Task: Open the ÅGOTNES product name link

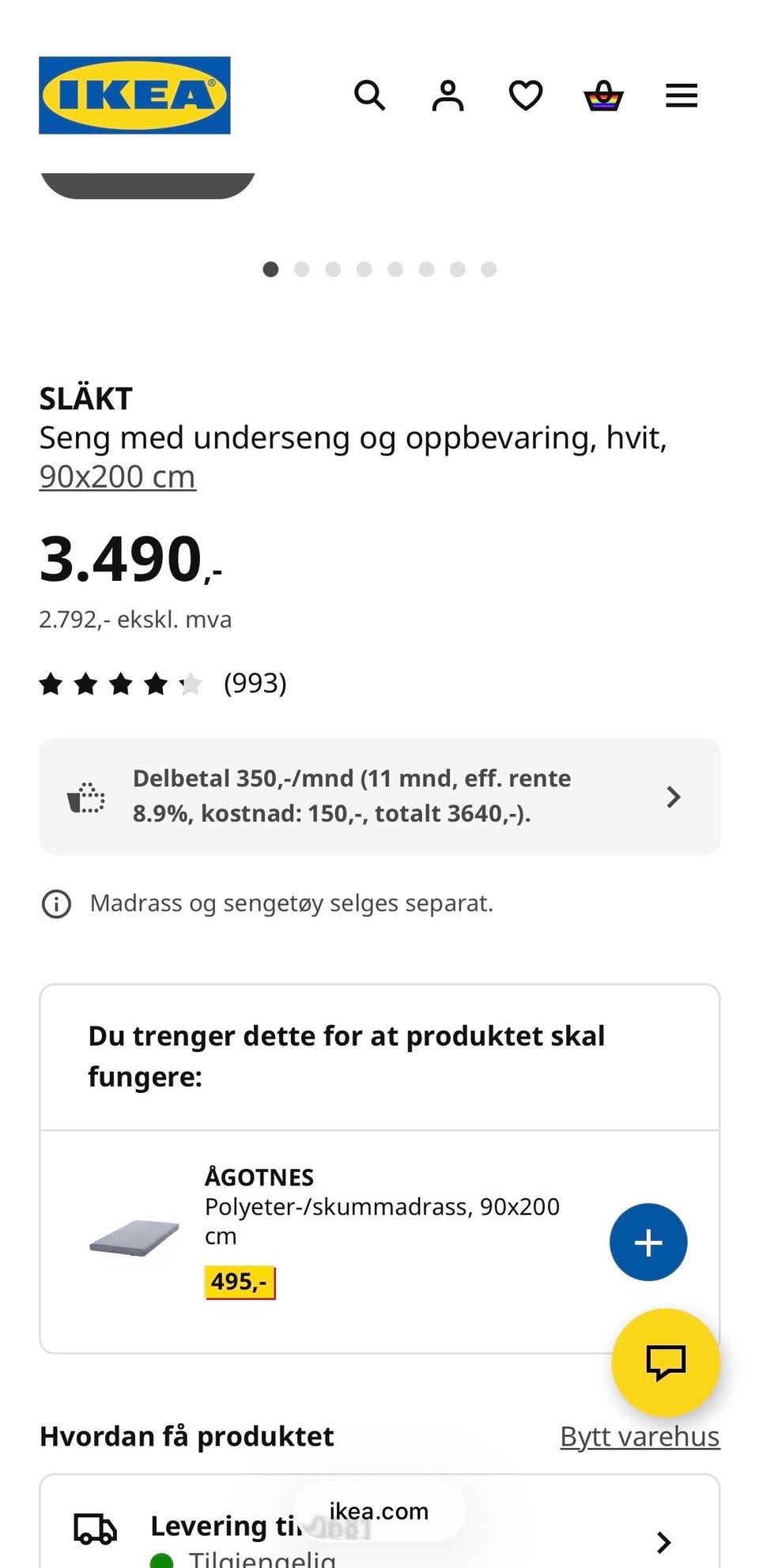Action: tap(259, 1178)
